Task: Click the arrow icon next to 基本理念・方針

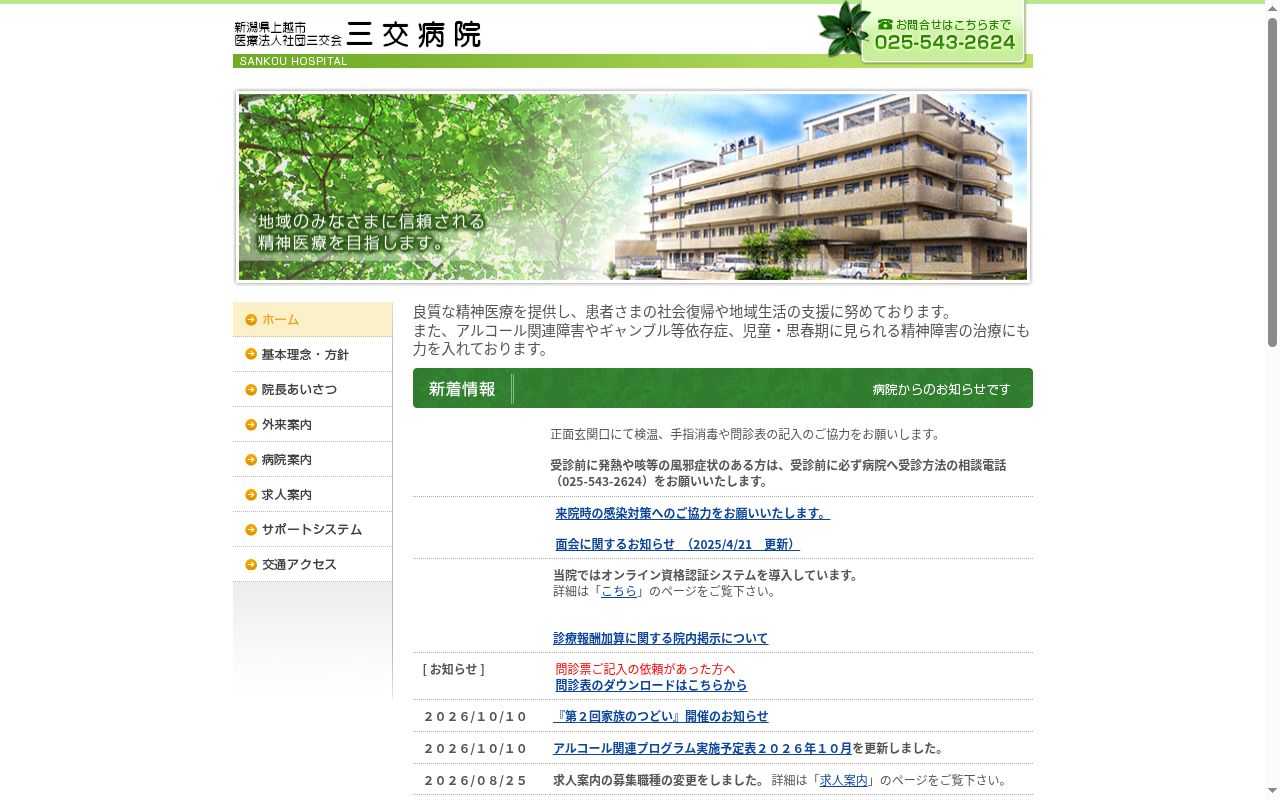Action: (x=251, y=355)
